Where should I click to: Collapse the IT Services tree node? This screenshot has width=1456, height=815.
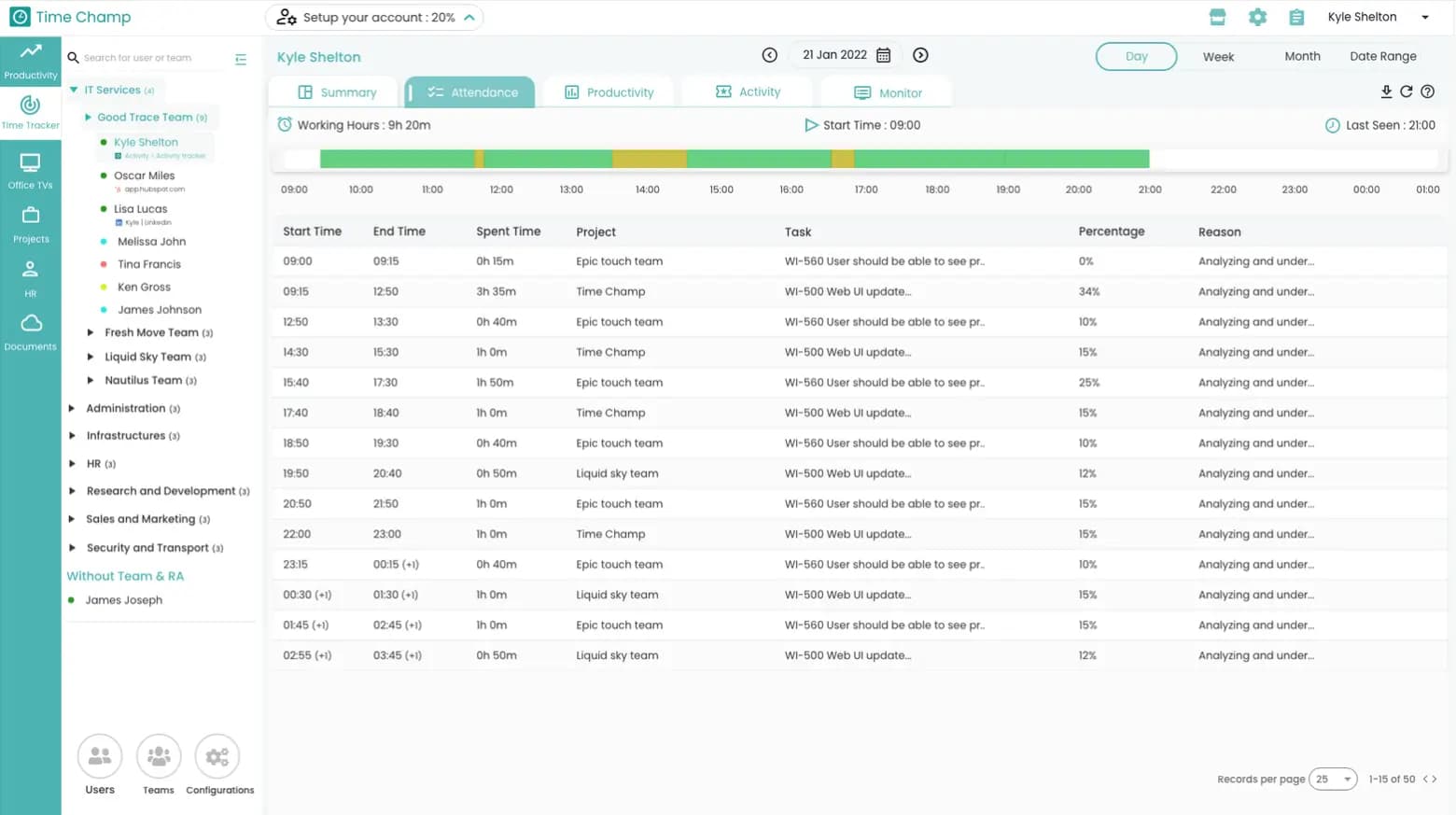(x=74, y=90)
